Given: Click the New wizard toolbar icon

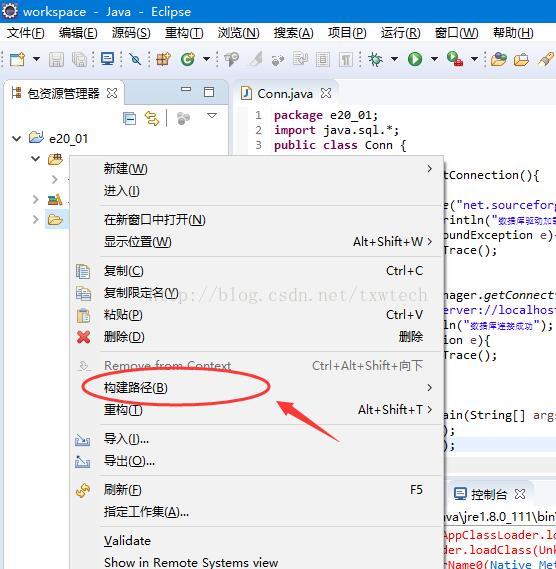Looking at the screenshot, I should [x=17, y=59].
